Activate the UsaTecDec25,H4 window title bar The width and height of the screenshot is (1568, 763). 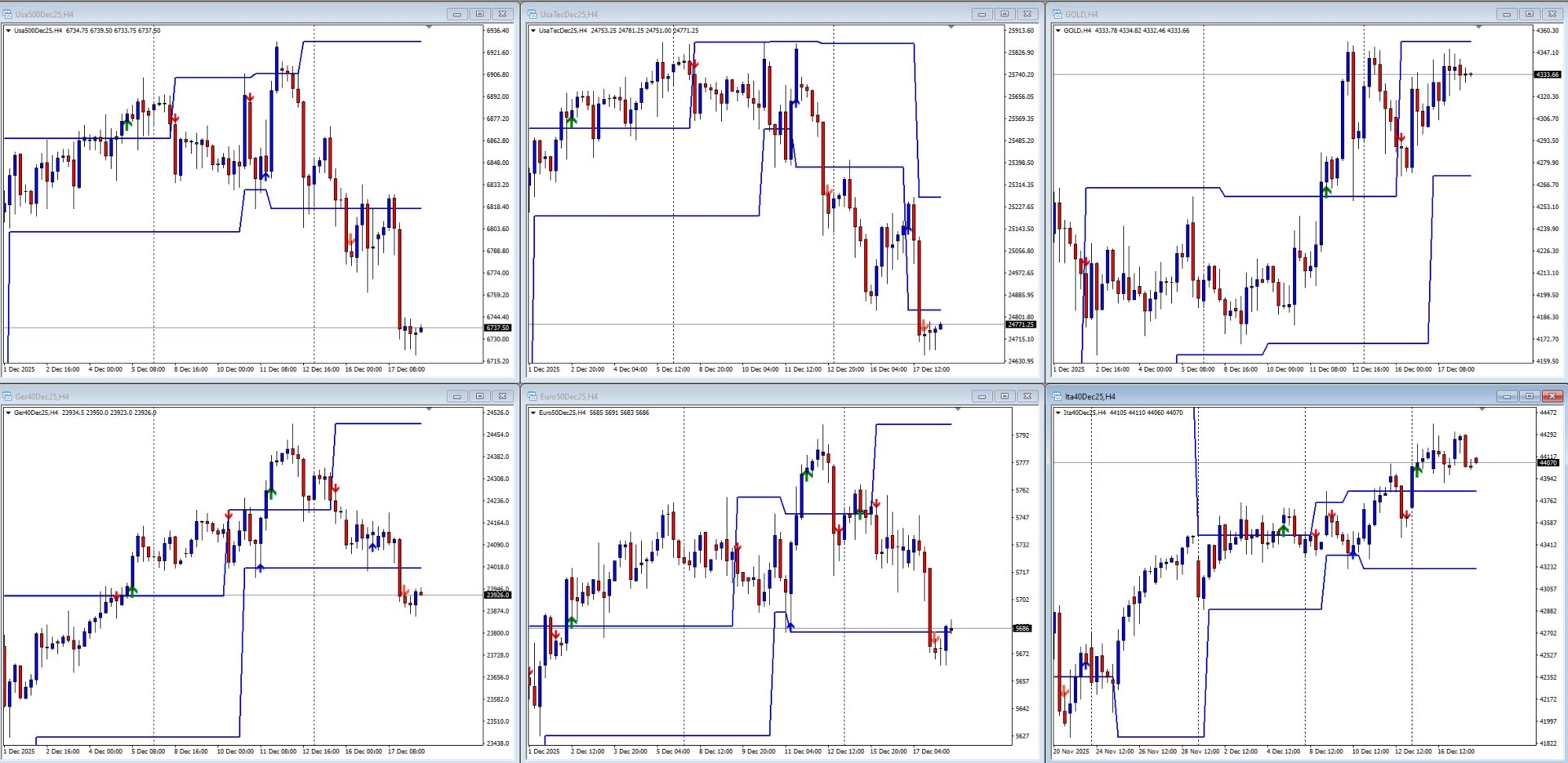coord(735,14)
